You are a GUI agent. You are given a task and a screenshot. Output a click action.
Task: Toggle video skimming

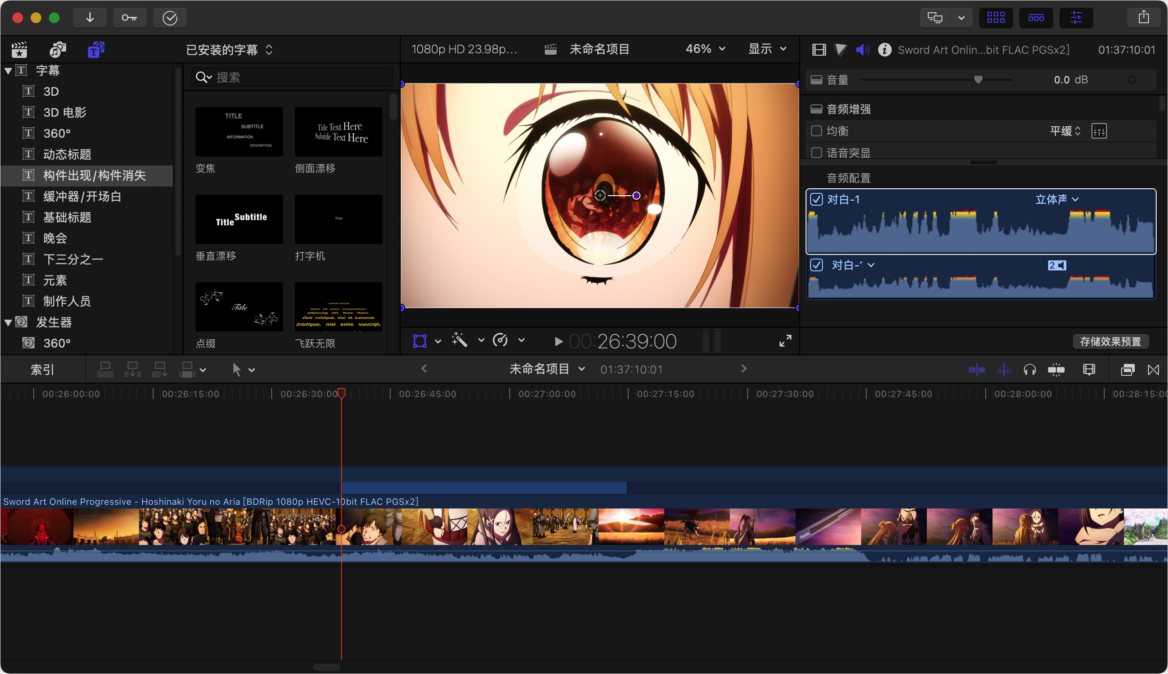click(x=977, y=369)
